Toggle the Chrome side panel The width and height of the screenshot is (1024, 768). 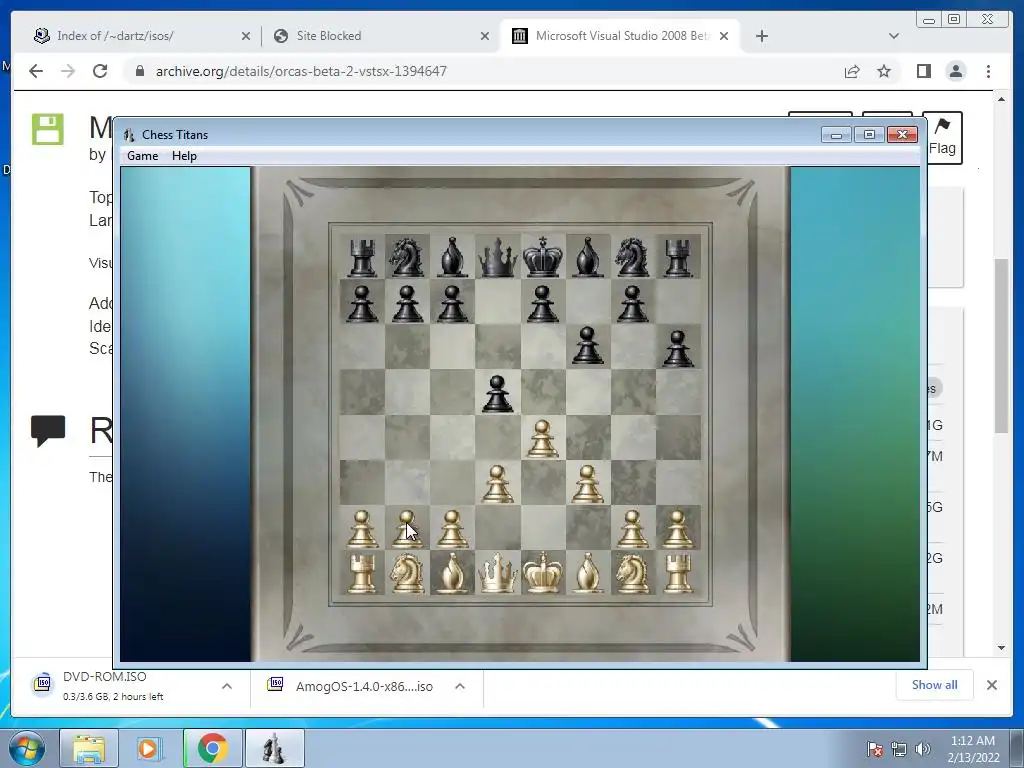[923, 71]
